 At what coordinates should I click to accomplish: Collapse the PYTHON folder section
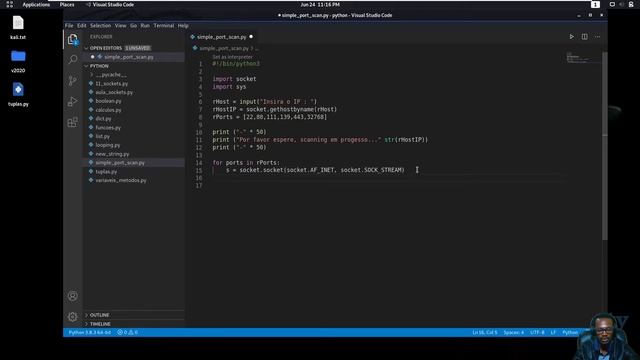(x=87, y=66)
